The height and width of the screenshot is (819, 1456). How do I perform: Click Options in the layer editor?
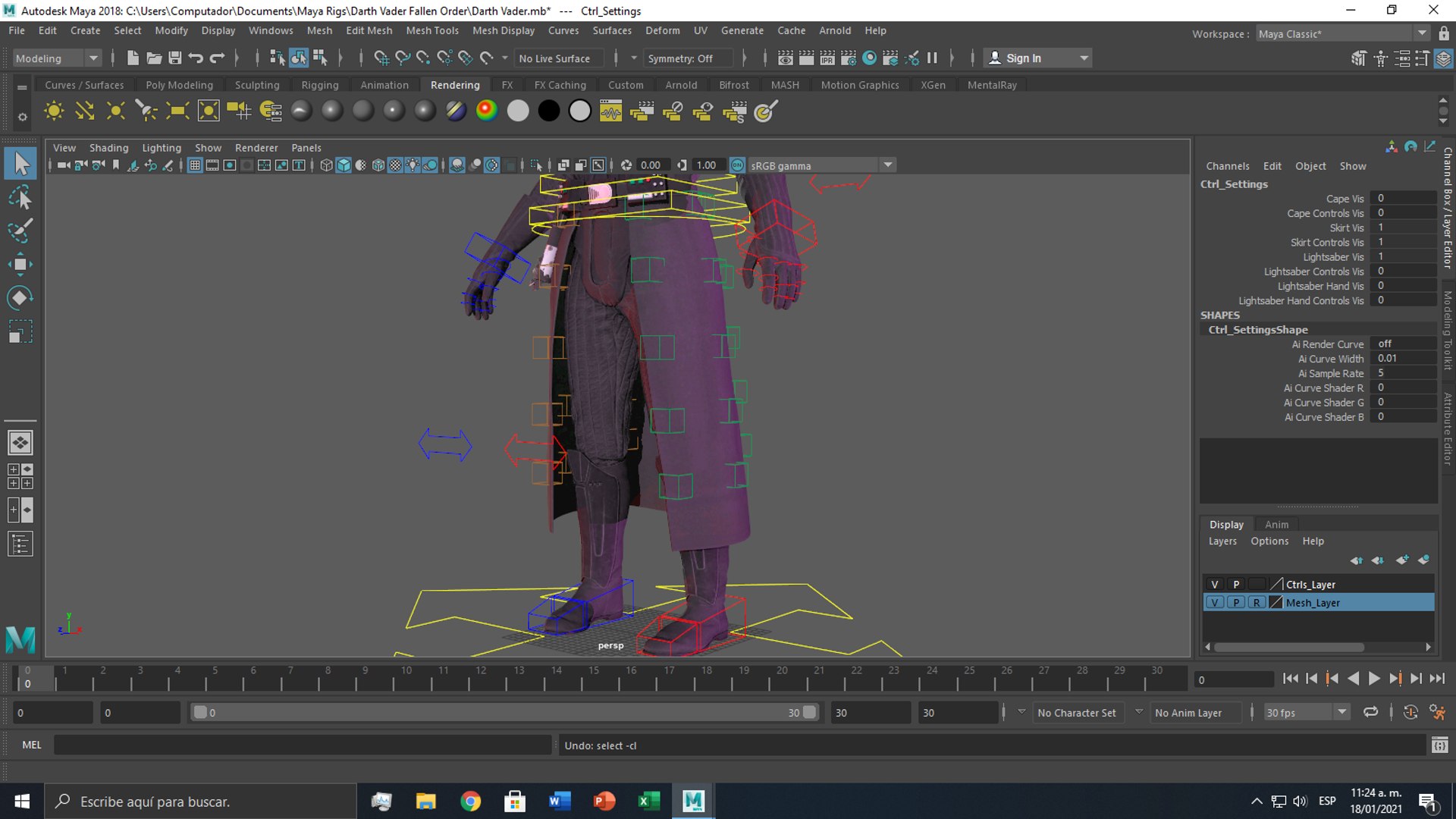1269,541
